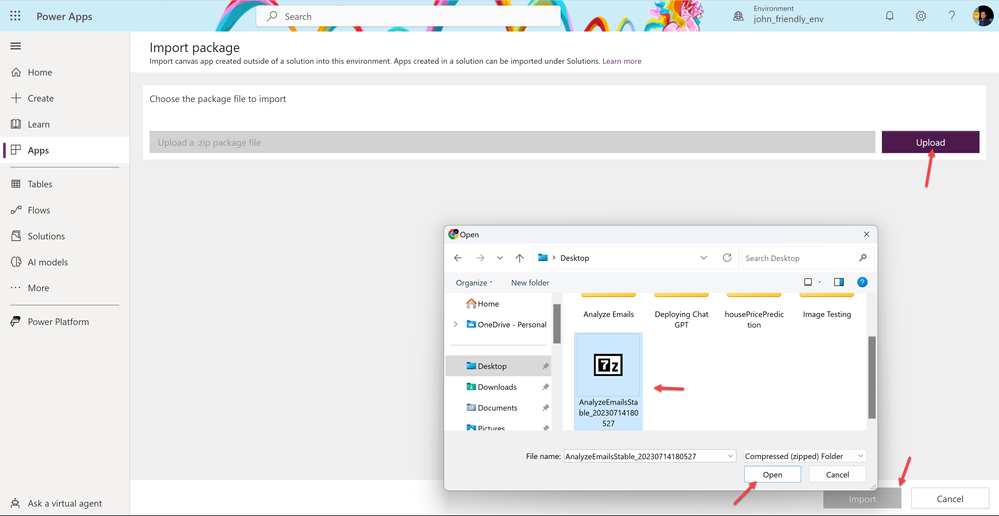Click Cancel in the file dialog
Image resolution: width=999 pixels, height=516 pixels.
[x=837, y=475]
